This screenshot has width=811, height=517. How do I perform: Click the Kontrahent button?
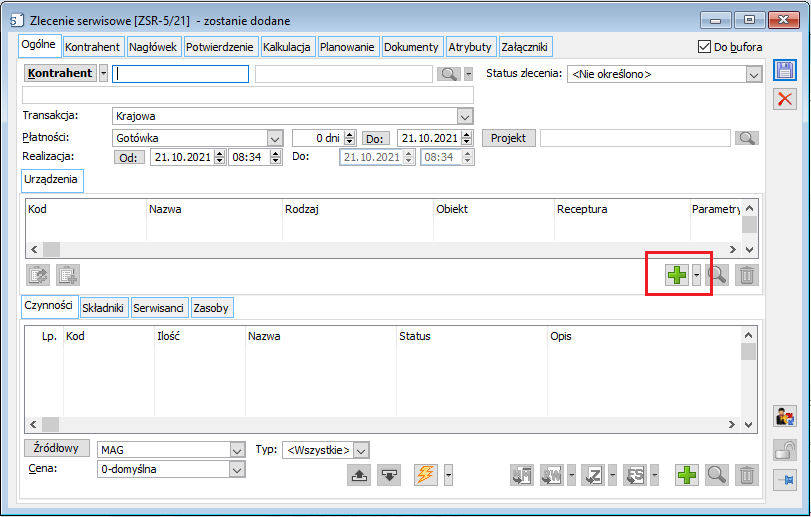point(61,73)
